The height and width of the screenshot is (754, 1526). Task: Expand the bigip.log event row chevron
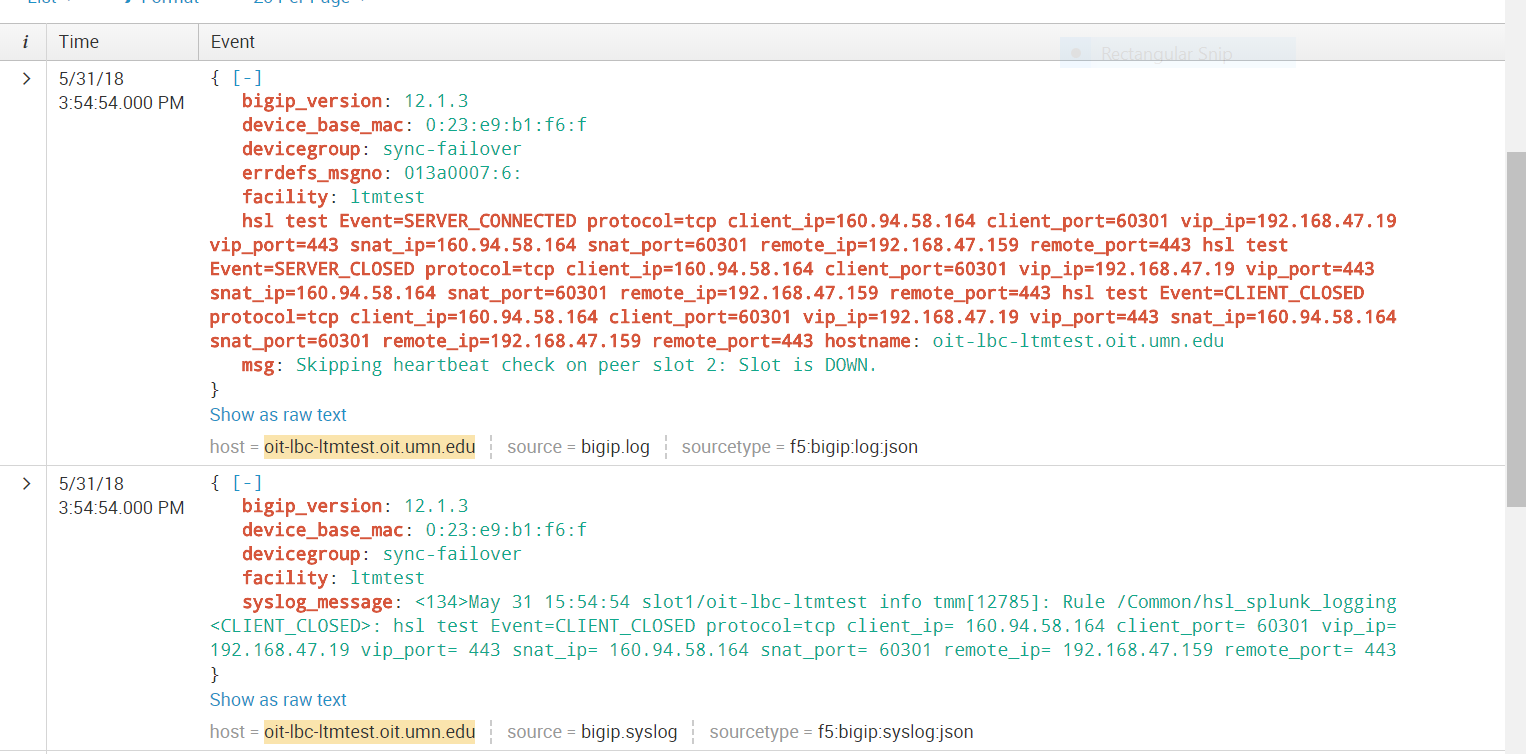26,78
